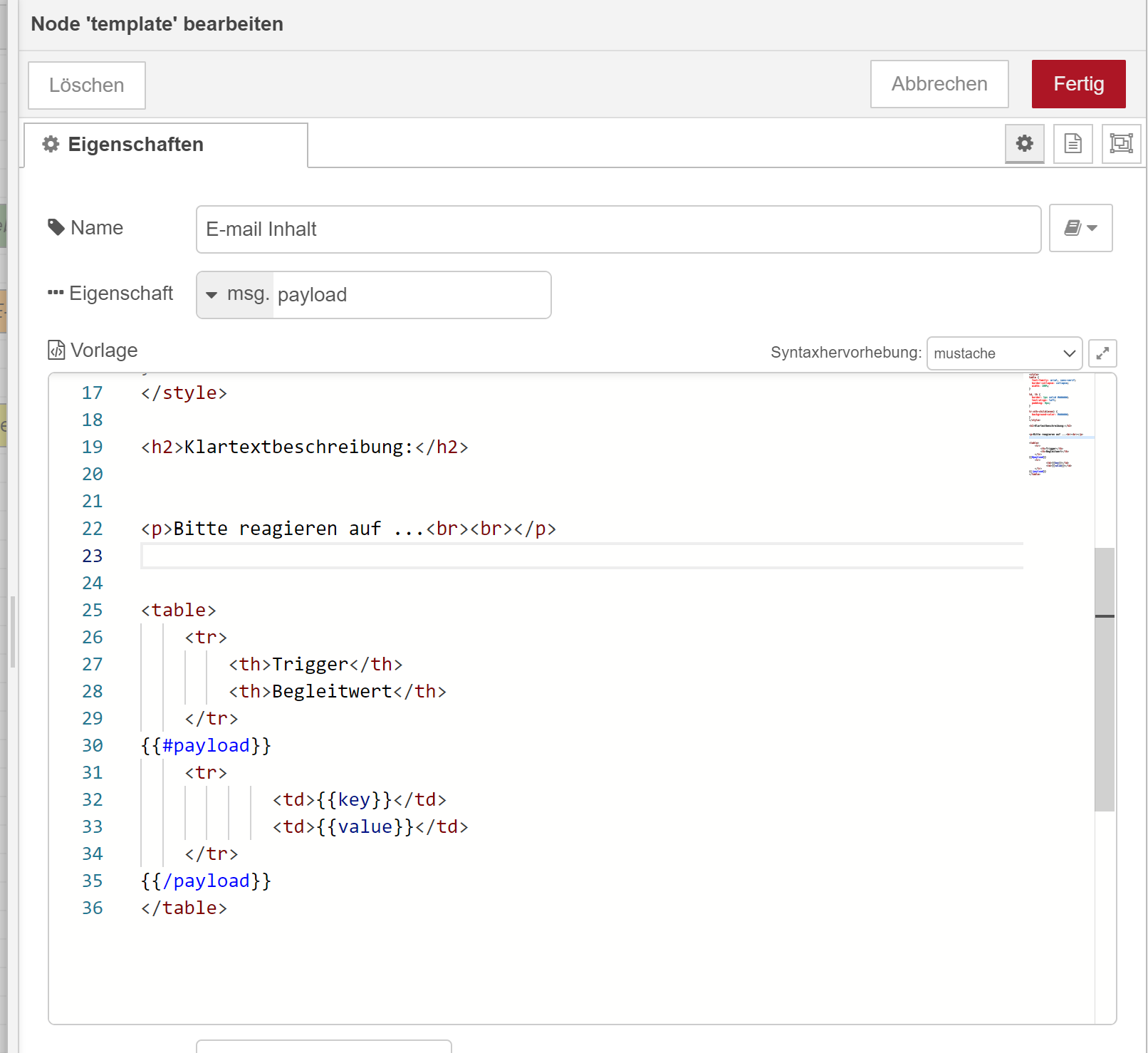This screenshot has height=1053, width=1148.
Task: Click the Klartextbeschreibung h2 code line
Action: click(305, 447)
